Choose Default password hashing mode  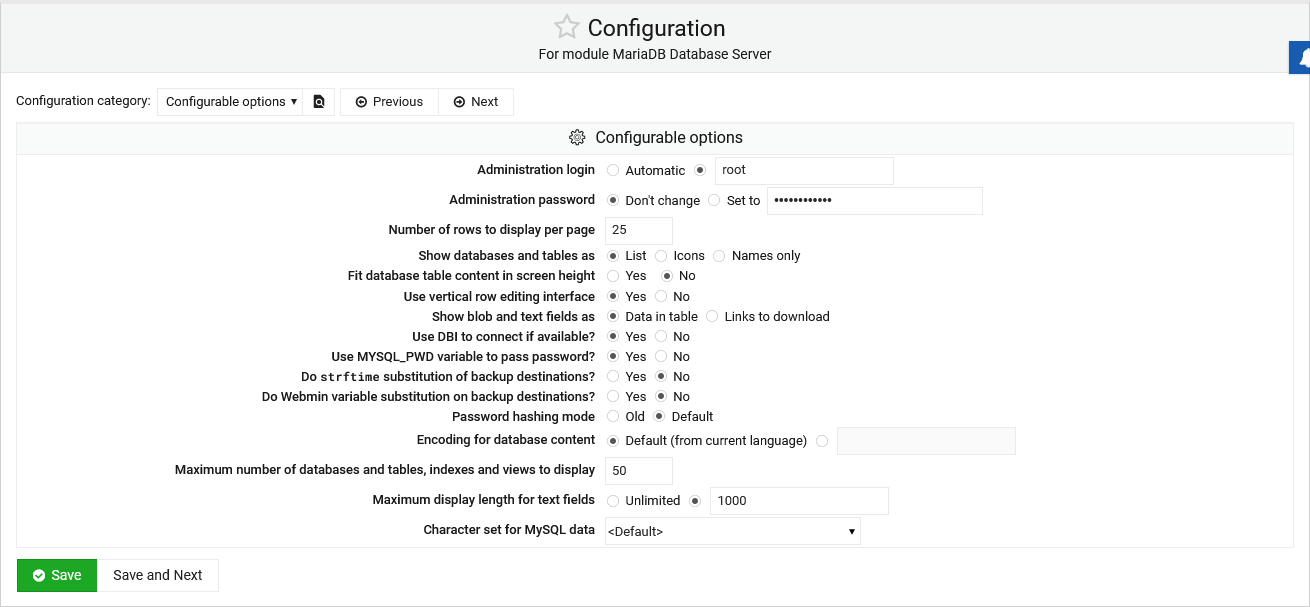coord(659,416)
